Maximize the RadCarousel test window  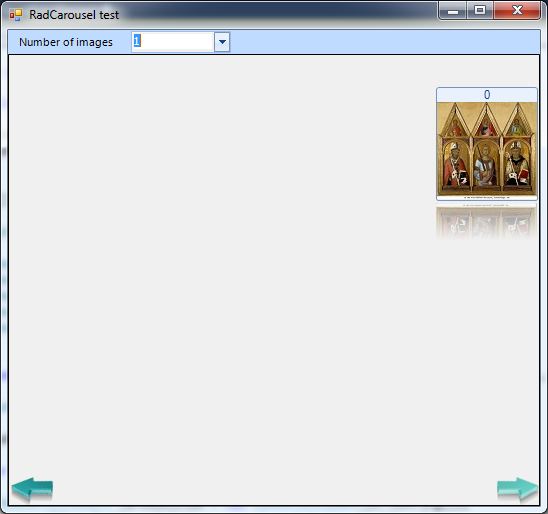click(480, 11)
